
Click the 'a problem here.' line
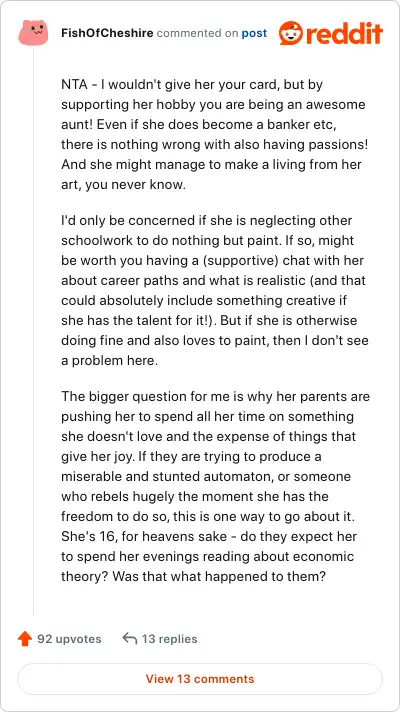click(x=109, y=361)
